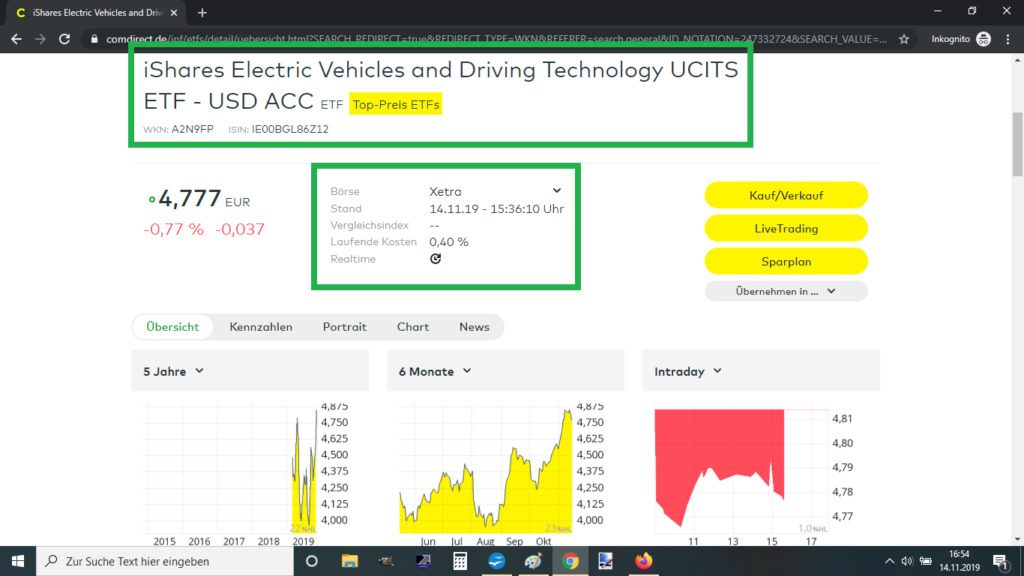
Task: Open the Windows notification center
Action: 1001,561
